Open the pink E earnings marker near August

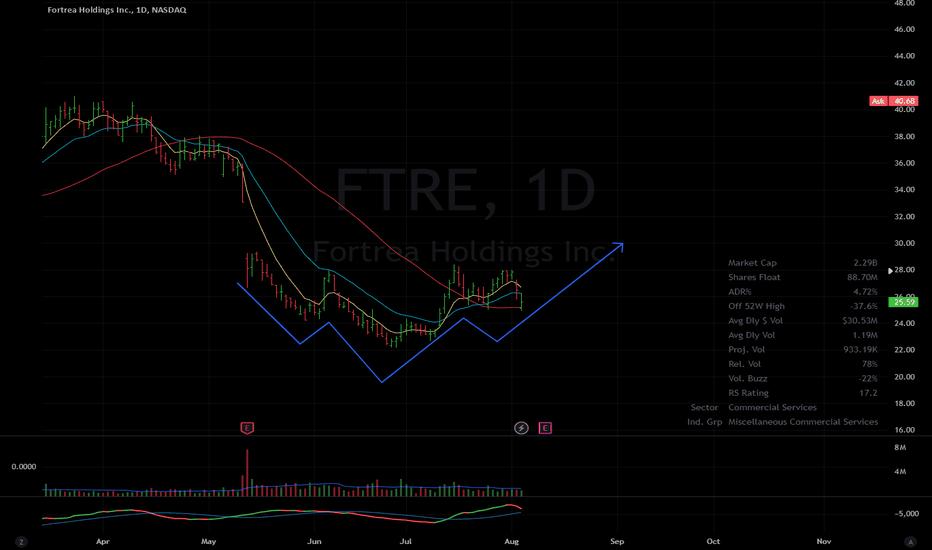(545, 428)
